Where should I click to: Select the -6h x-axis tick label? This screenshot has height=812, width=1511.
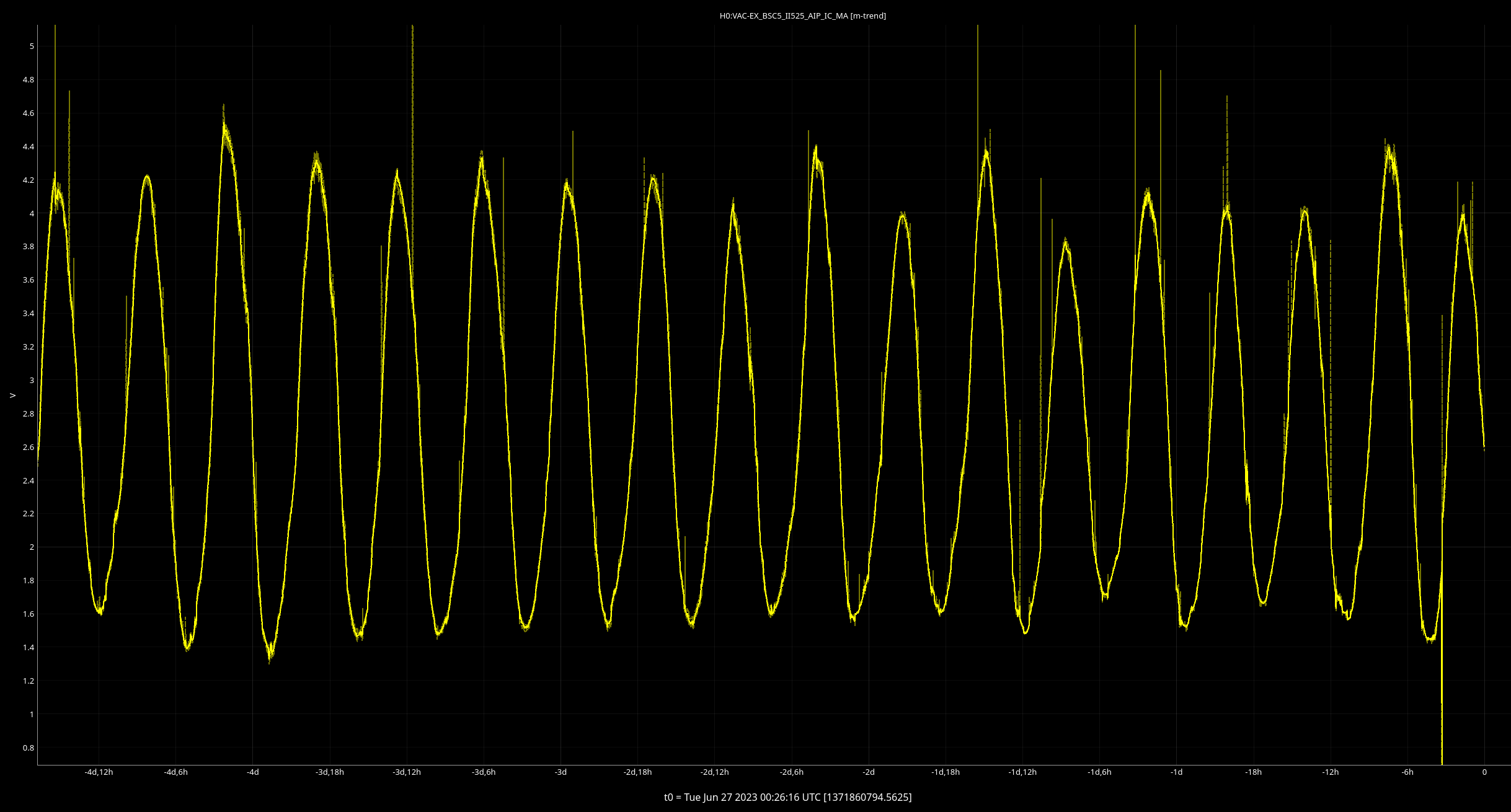(1407, 772)
